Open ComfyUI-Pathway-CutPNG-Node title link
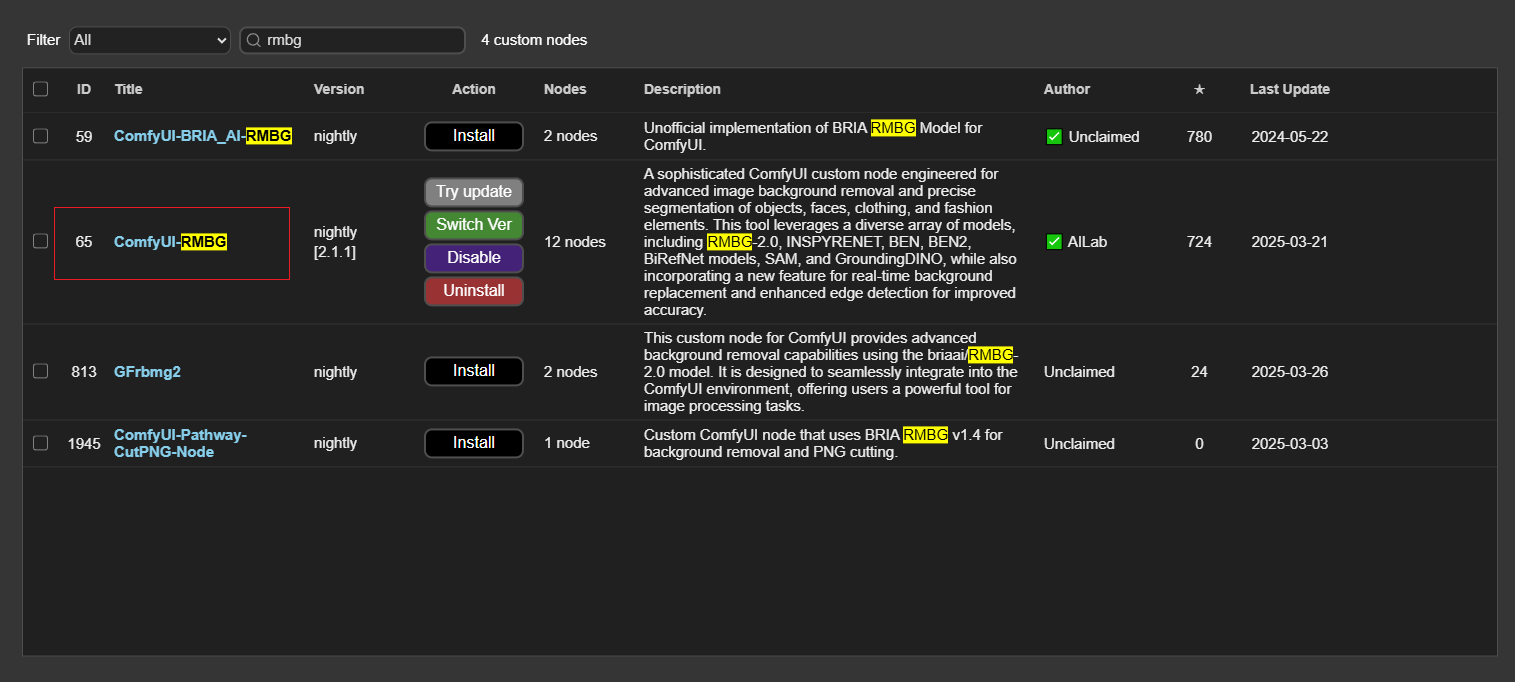The width and height of the screenshot is (1515, 682). tap(180, 443)
